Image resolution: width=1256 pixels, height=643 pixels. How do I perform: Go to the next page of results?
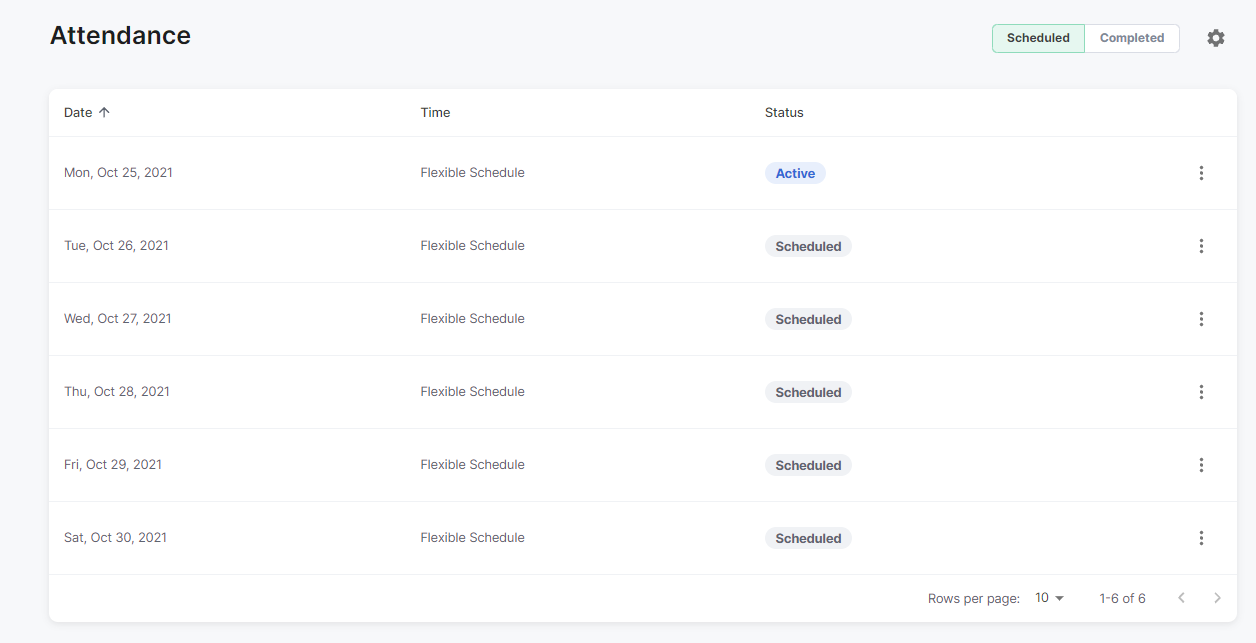pyautogui.click(x=1217, y=598)
